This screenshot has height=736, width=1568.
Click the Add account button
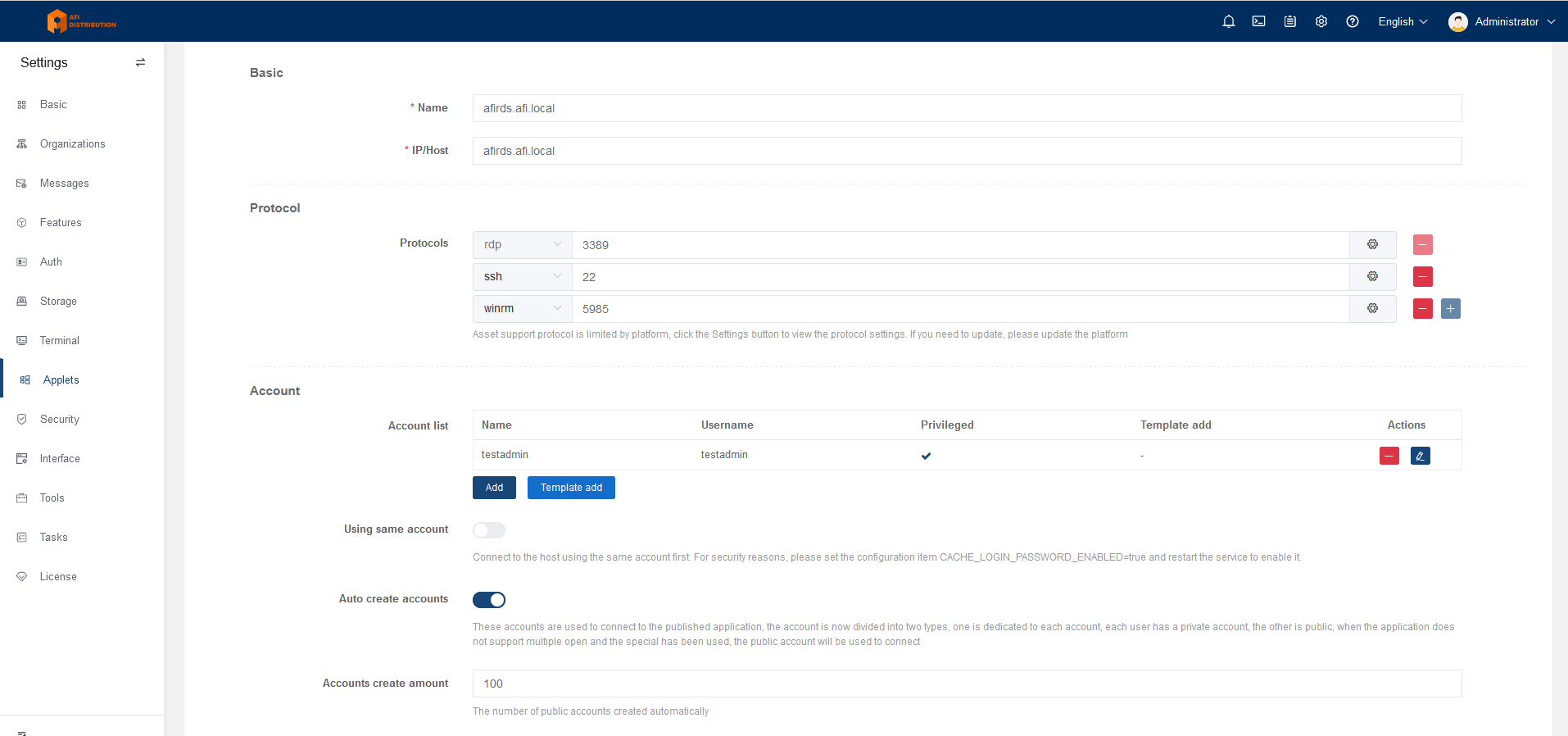494,488
